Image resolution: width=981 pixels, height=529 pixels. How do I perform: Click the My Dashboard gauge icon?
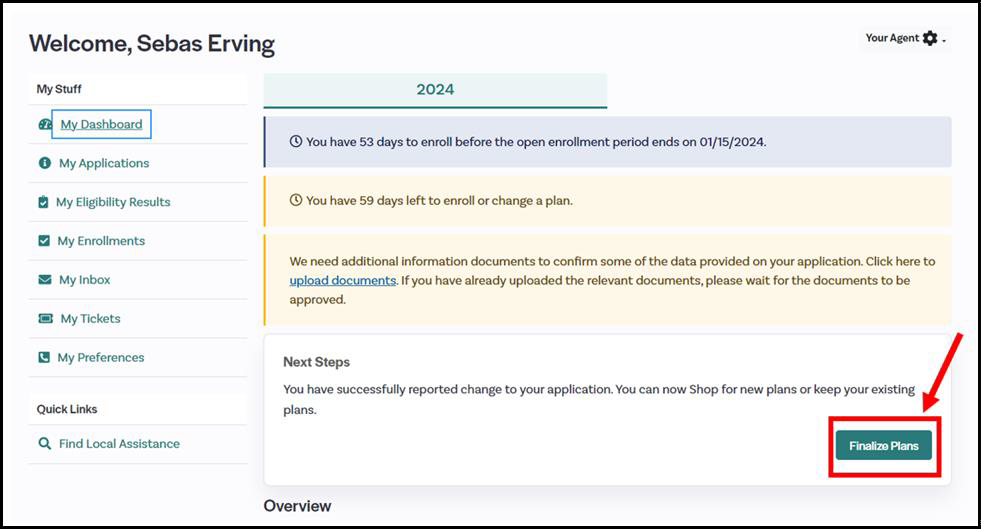coord(44,125)
